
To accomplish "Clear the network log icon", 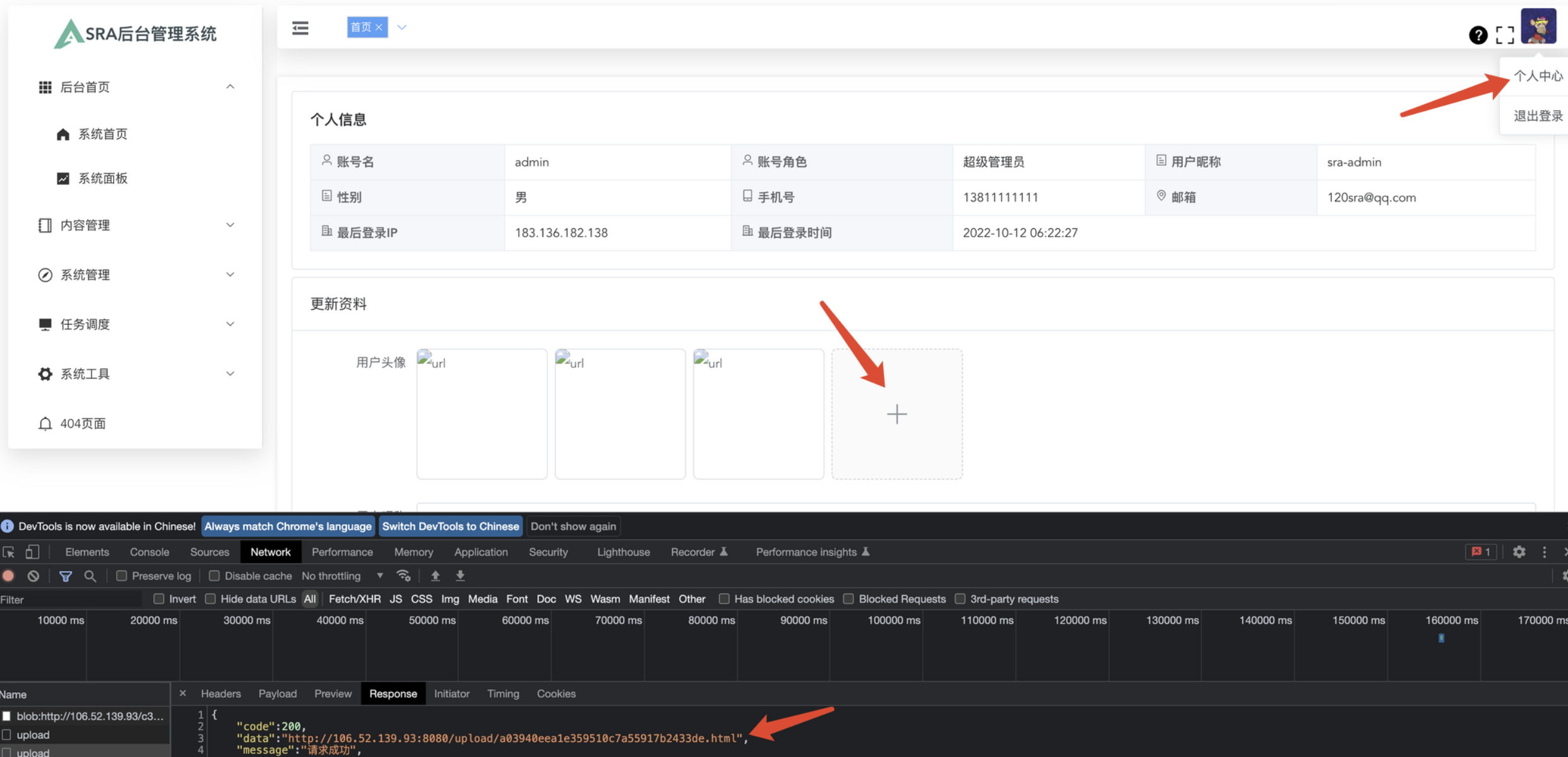I will [x=33, y=576].
